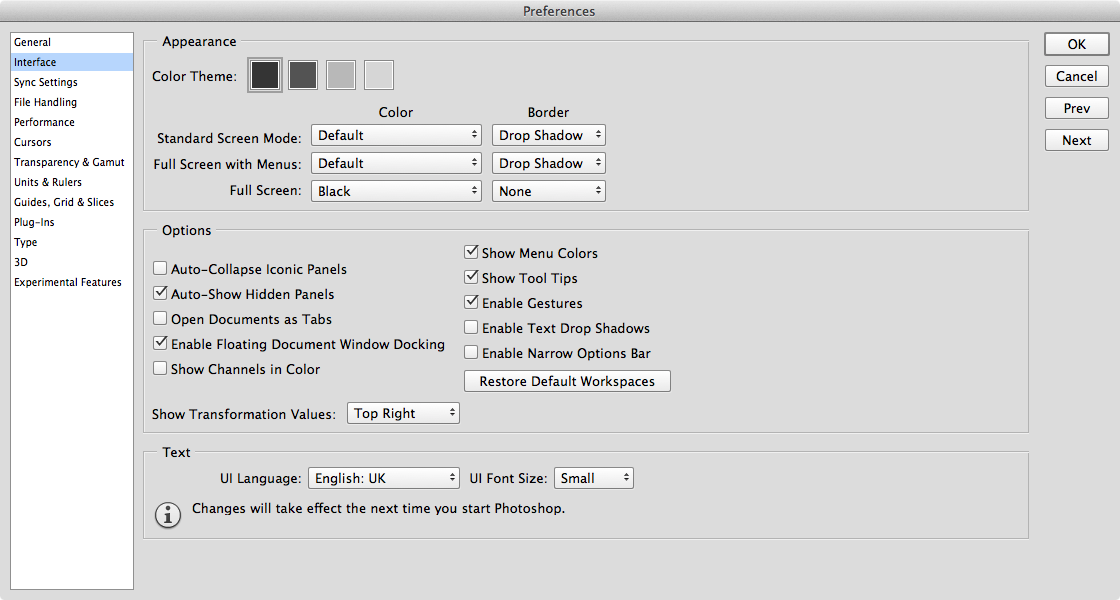Open Full Screen with Menus color dropdown

pos(396,163)
